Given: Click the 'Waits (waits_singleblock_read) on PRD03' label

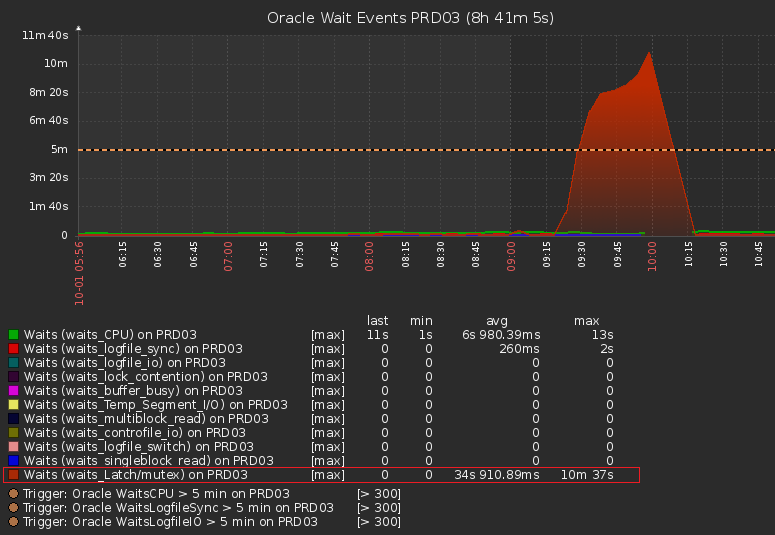Looking at the screenshot, I should [149, 460].
